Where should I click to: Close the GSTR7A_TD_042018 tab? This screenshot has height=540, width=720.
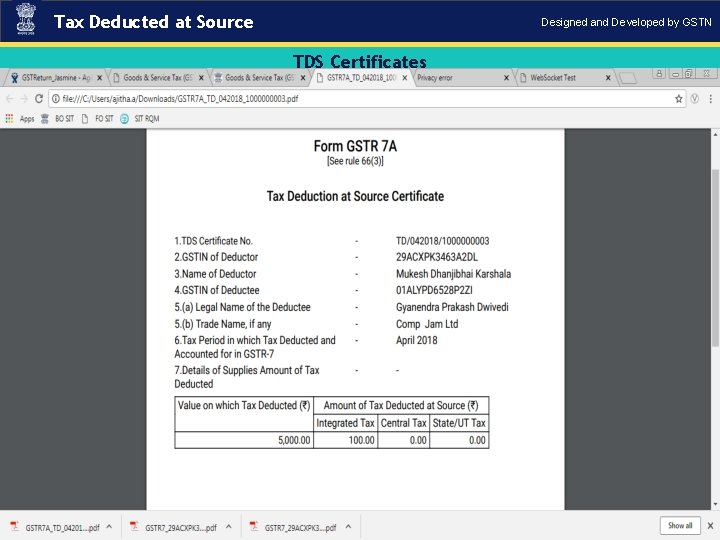pyautogui.click(x=405, y=78)
